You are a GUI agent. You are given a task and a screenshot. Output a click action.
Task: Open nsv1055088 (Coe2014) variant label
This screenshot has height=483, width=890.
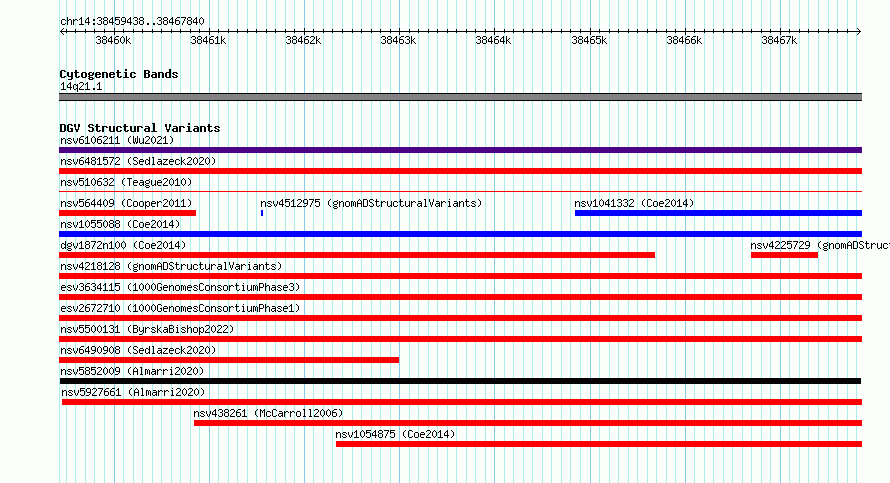(120, 224)
